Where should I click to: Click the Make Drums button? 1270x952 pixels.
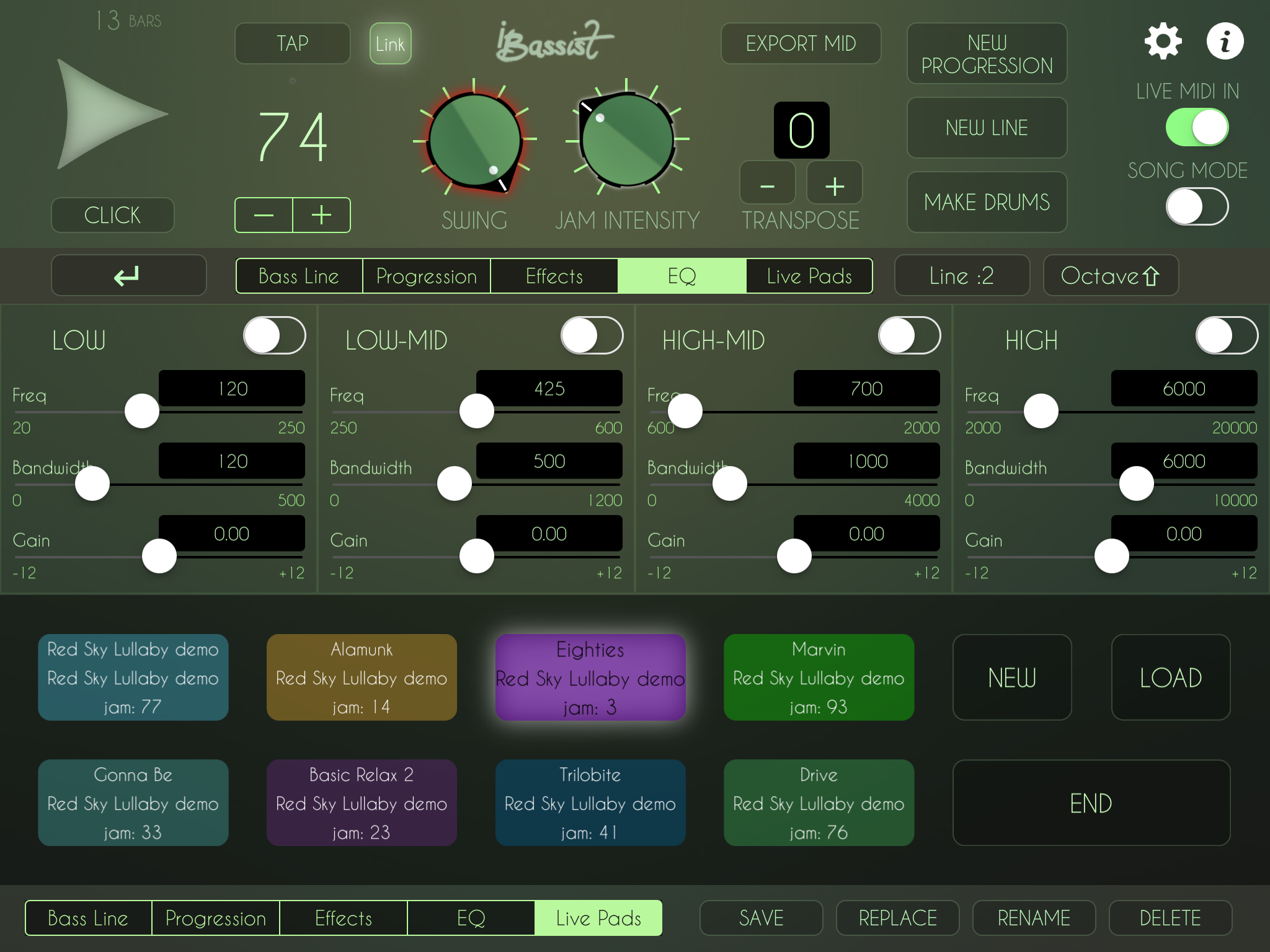tap(987, 202)
